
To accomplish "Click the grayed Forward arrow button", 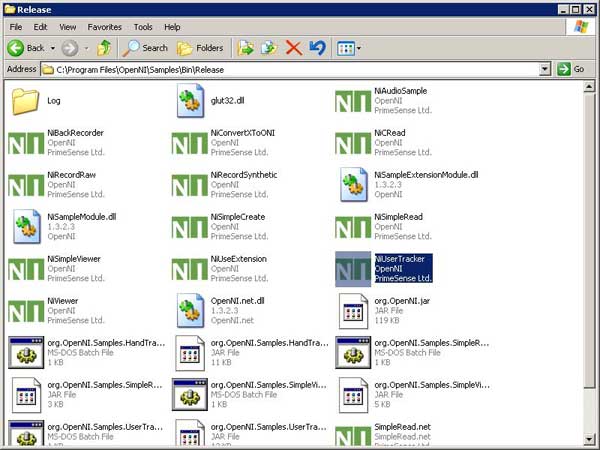I will pos(70,48).
